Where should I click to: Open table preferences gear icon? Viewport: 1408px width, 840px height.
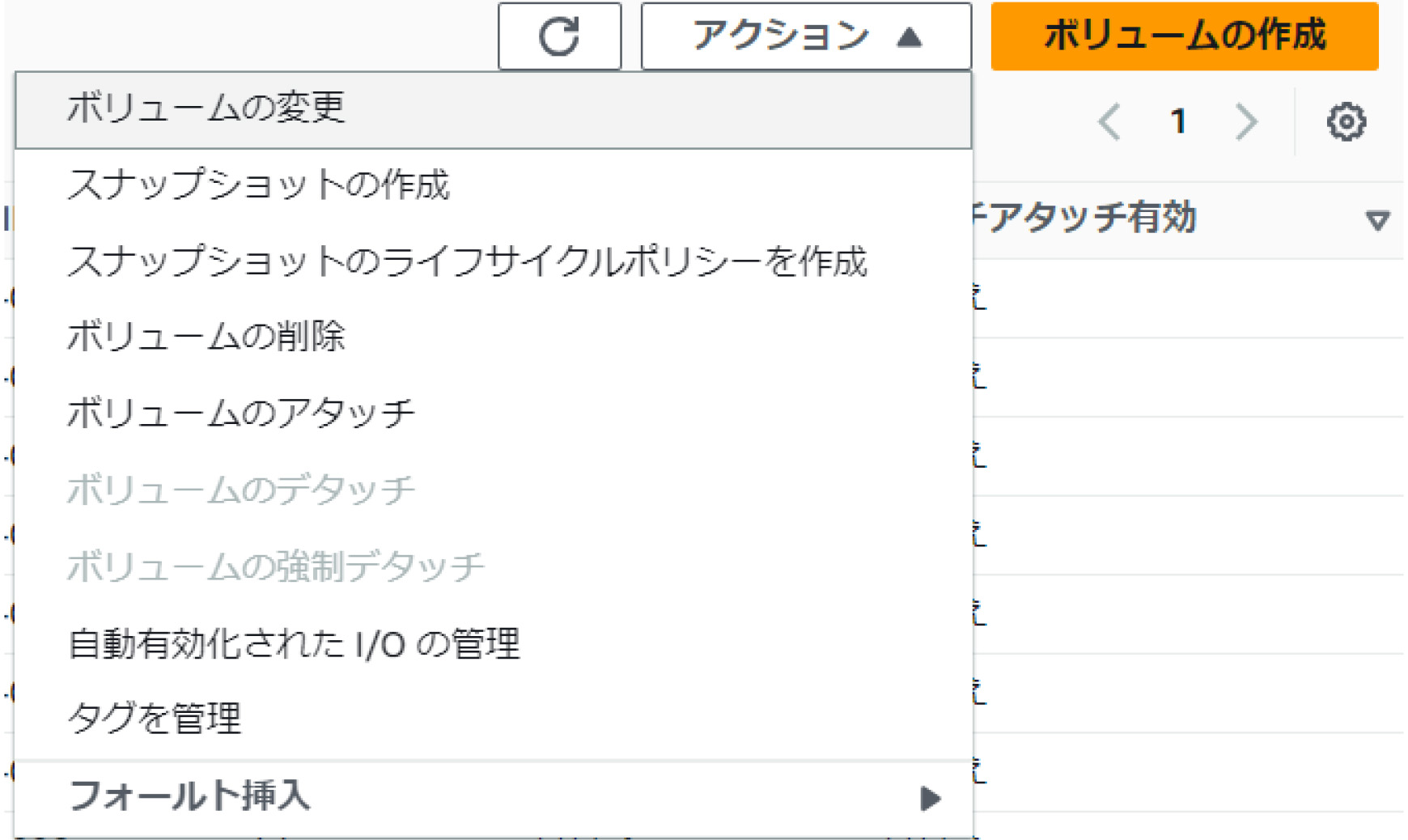click(x=1347, y=122)
